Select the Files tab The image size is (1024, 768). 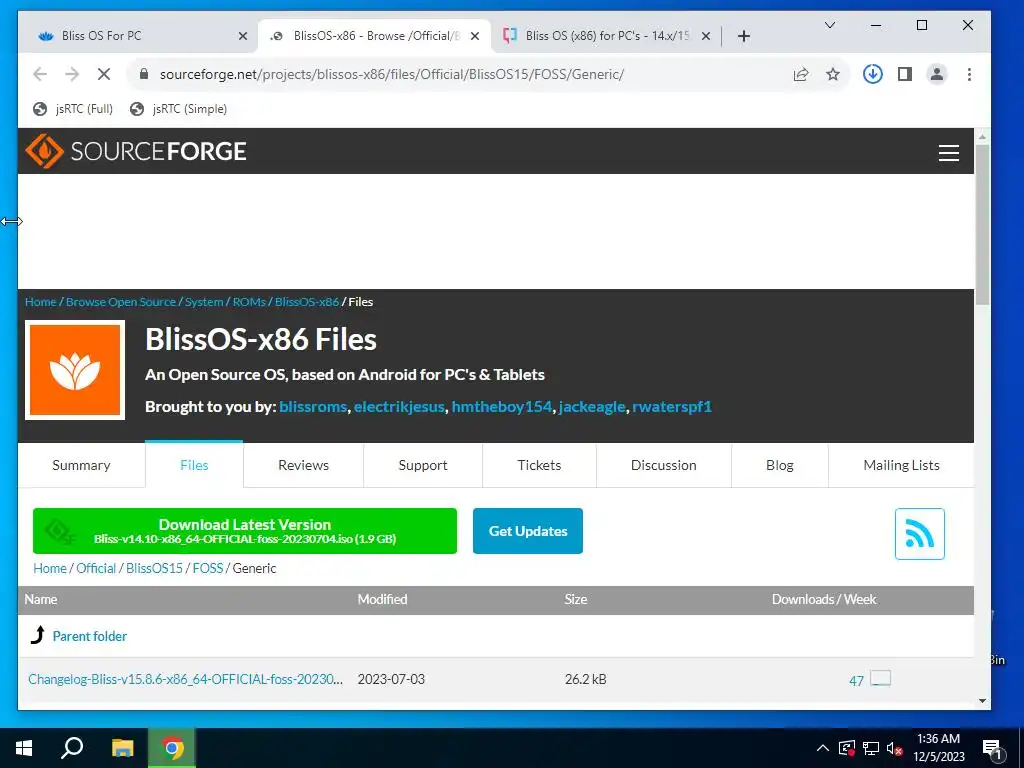[194, 465]
